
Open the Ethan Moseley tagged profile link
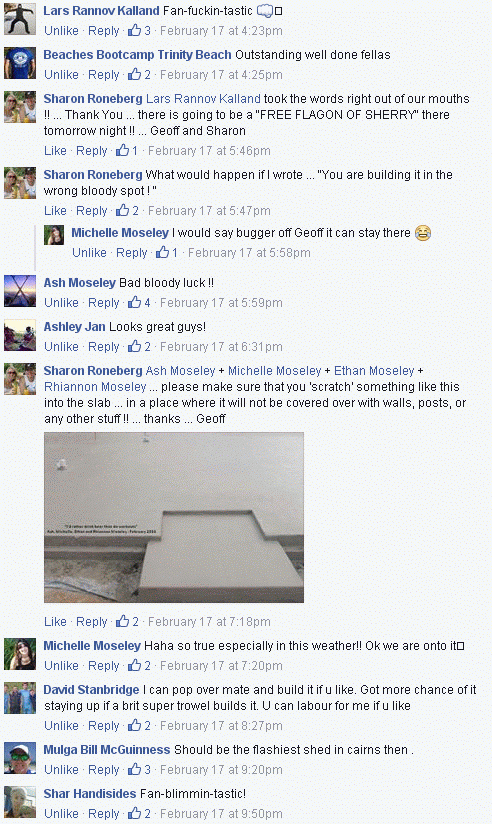[x=374, y=371]
